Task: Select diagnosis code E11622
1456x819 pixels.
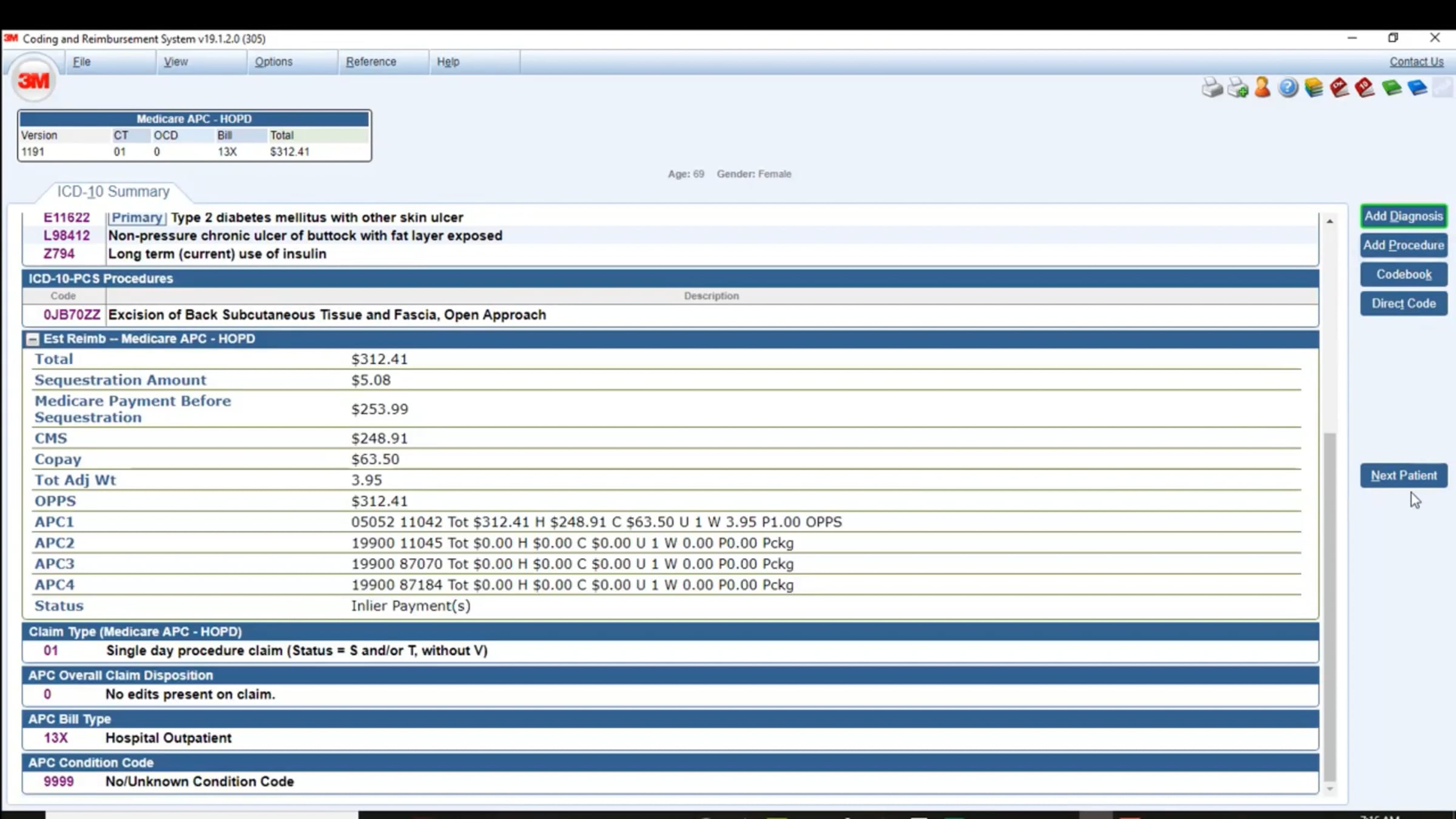Action: 67,217
